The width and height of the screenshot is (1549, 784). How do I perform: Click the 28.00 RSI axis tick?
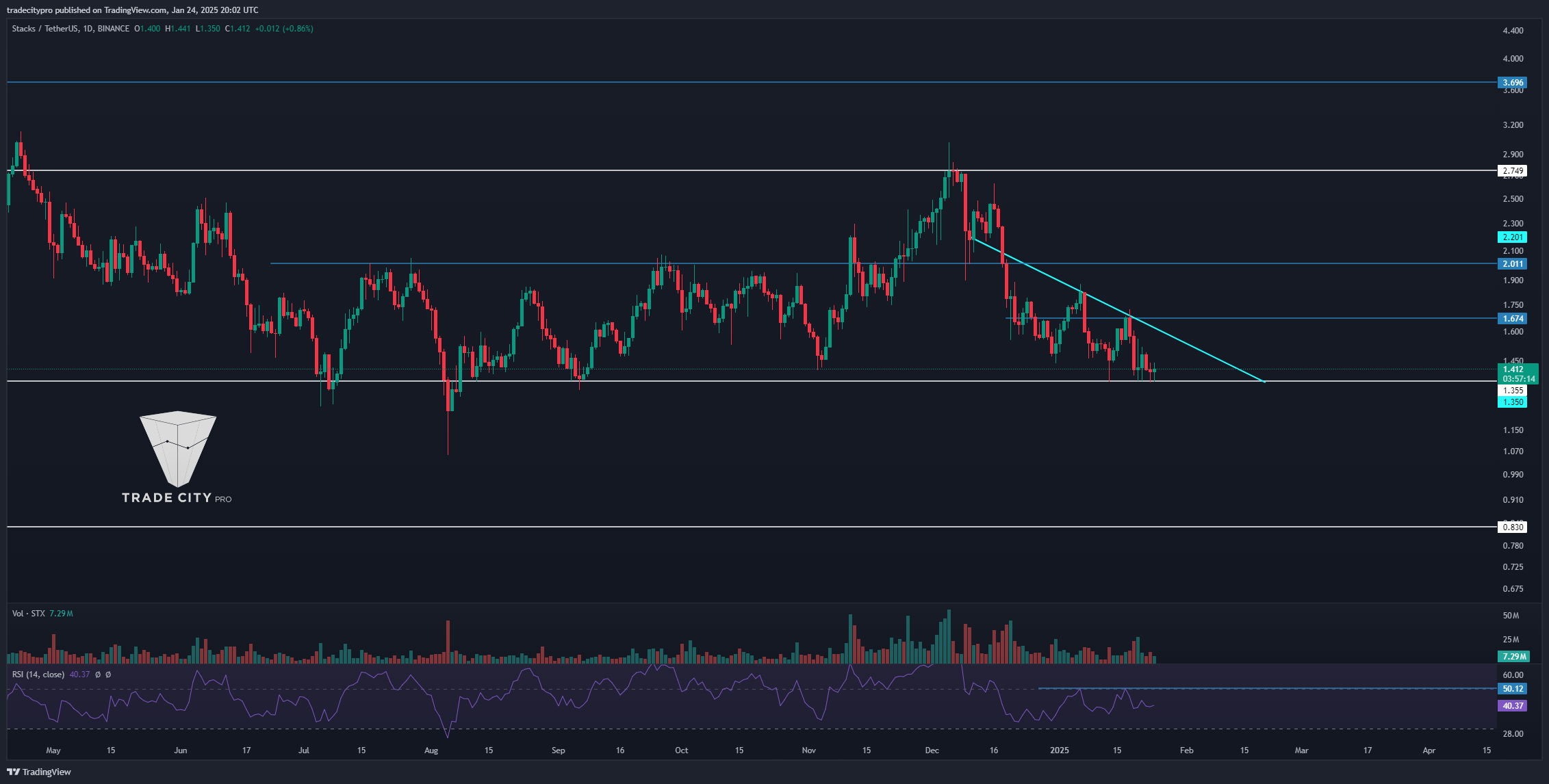pyautogui.click(x=1513, y=734)
